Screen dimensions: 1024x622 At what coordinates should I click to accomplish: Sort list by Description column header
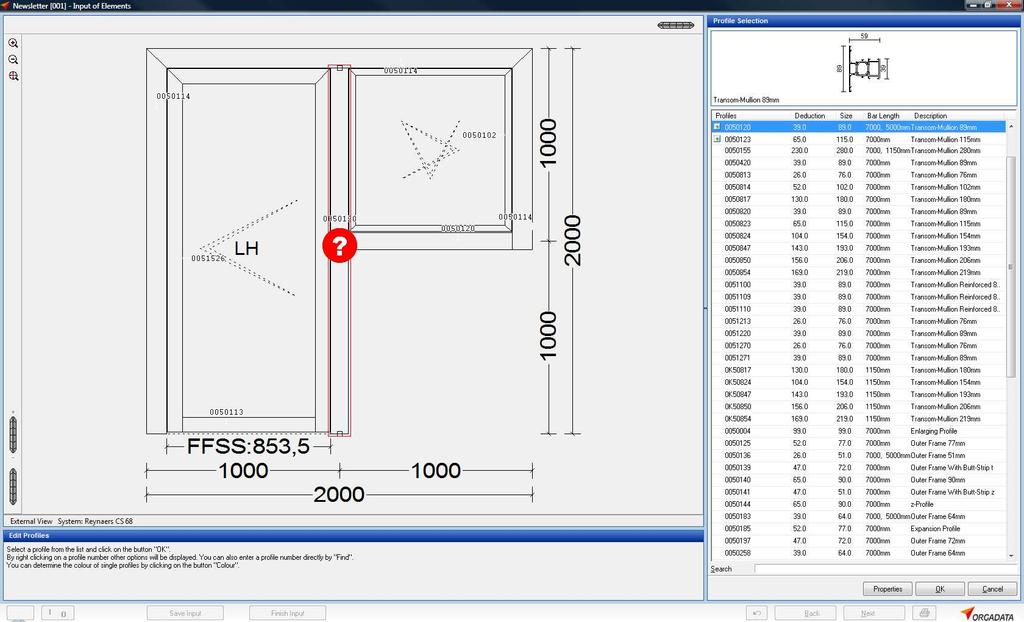pyautogui.click(x=931, y=116)
